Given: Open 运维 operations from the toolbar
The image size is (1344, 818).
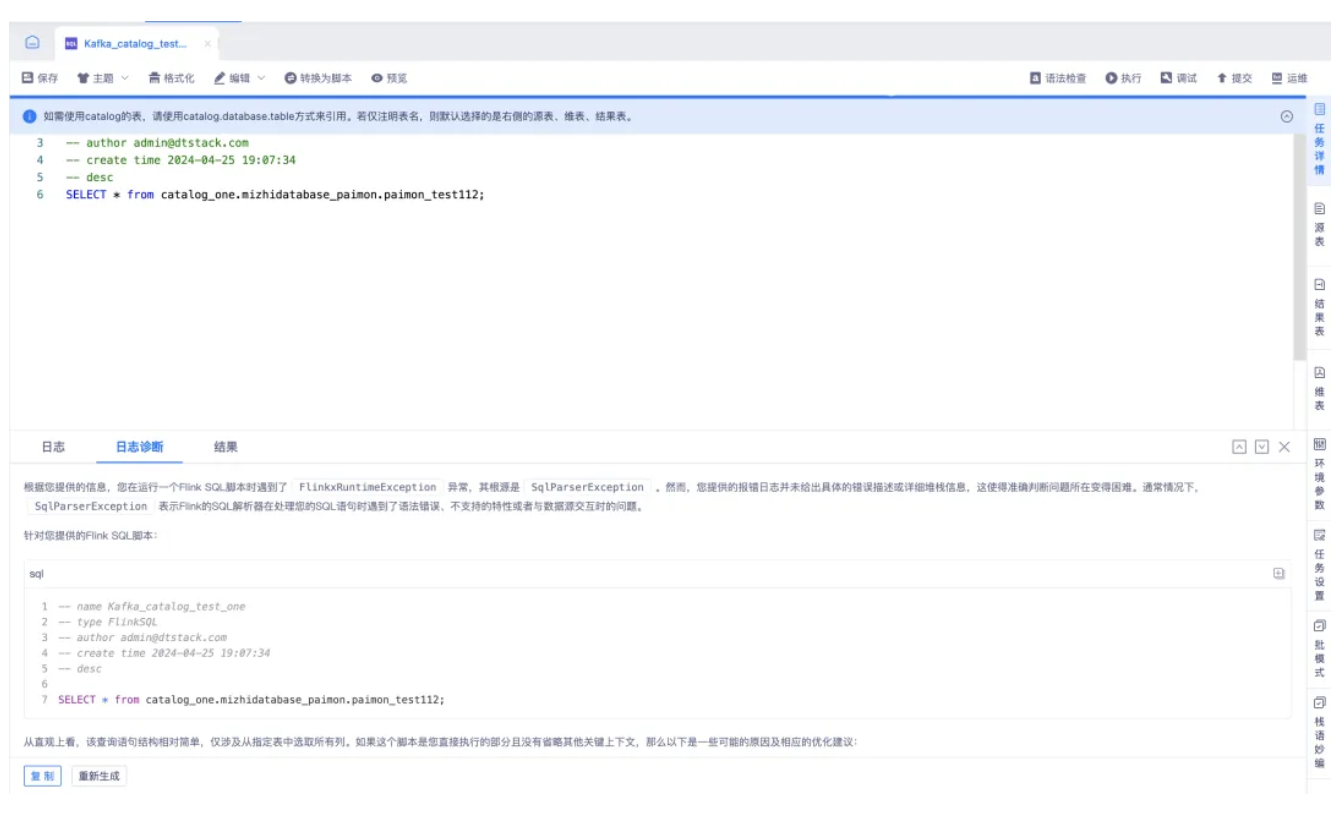Looking at the screenshot, I should click(x=1289, y=78).
